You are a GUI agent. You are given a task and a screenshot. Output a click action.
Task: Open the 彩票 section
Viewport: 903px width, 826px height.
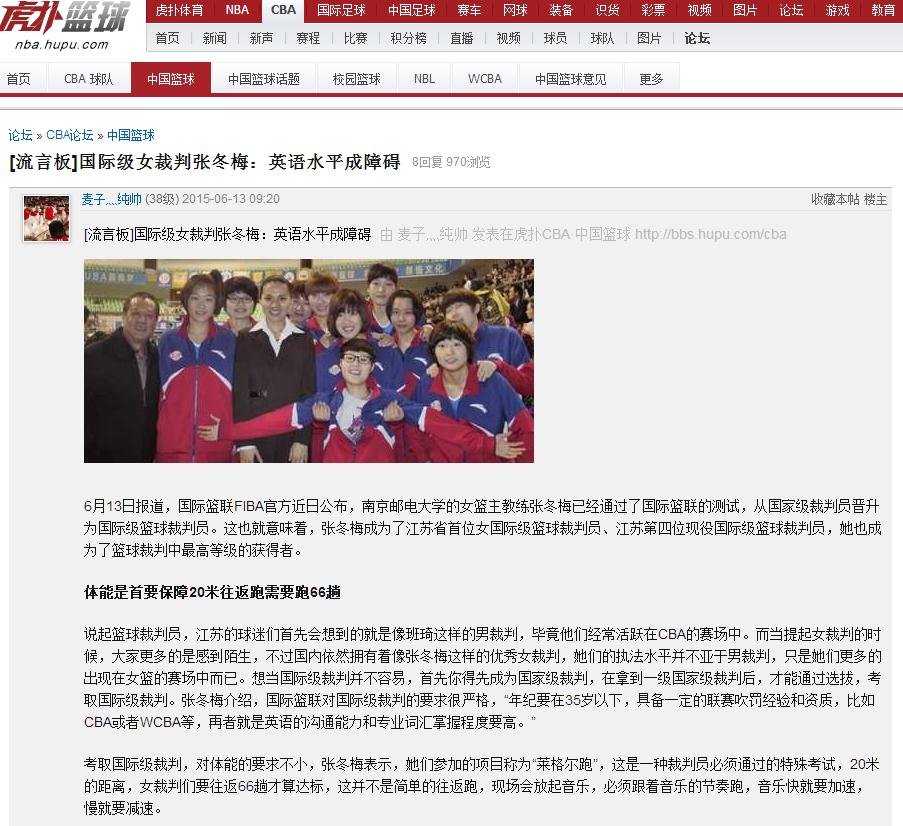(x=653, y=10)
